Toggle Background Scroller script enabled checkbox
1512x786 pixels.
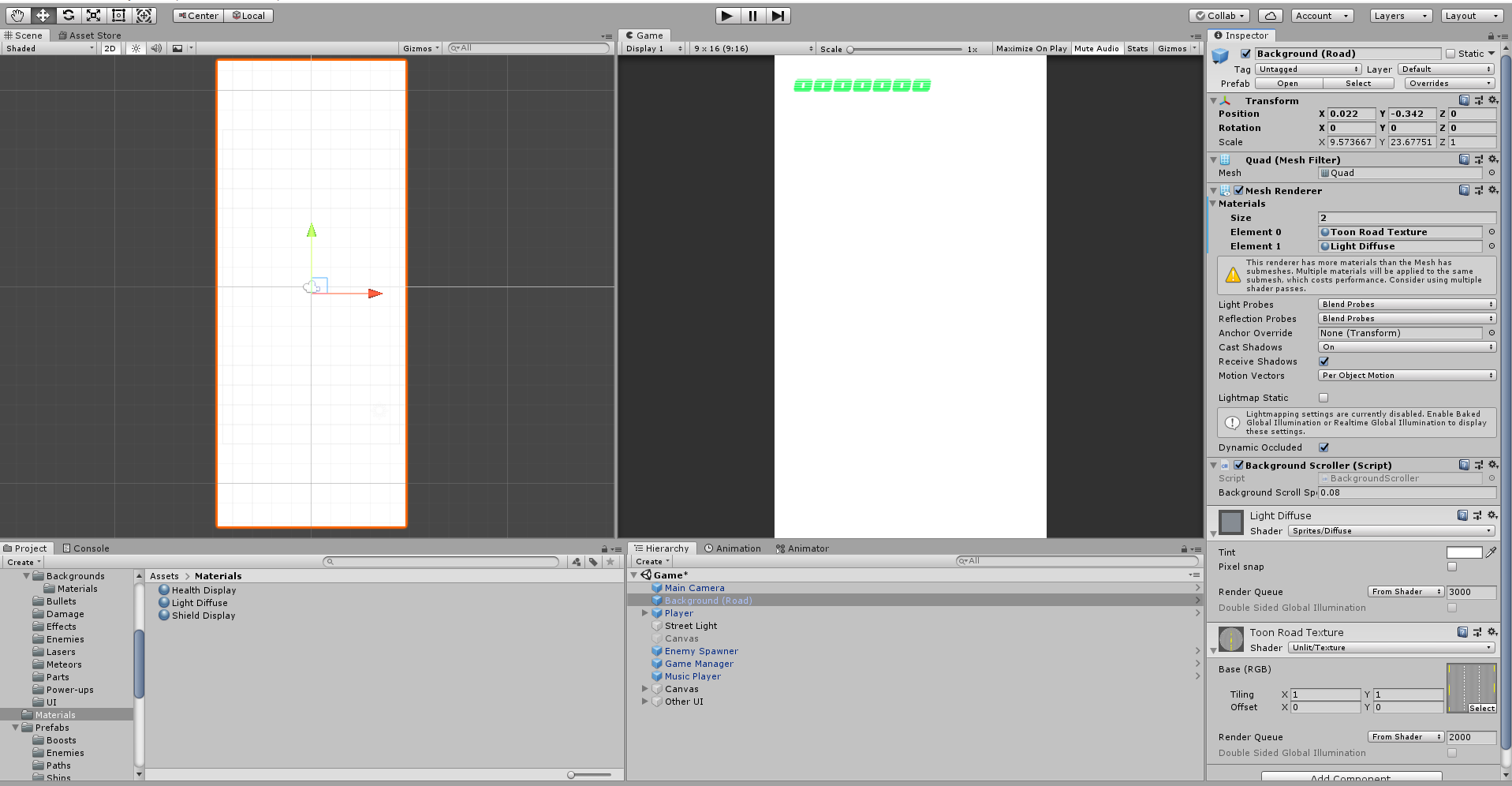(1239, 465)
